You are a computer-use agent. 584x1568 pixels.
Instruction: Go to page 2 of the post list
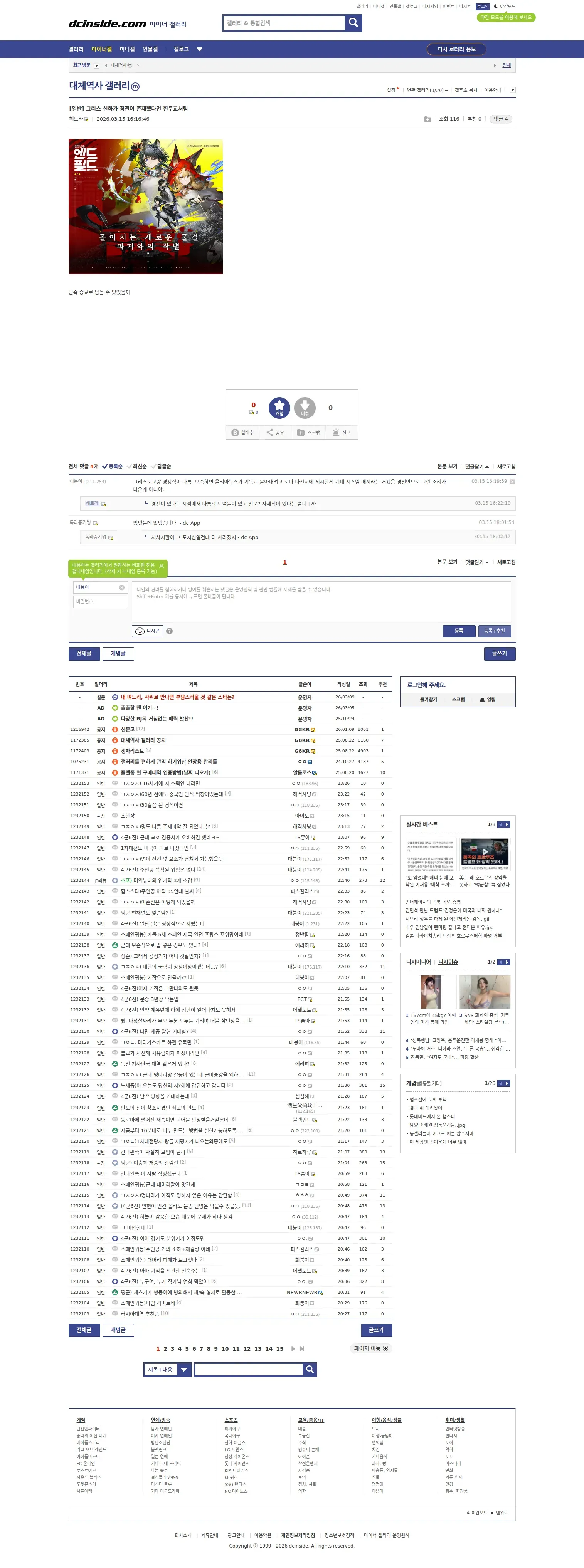click(x=165, y=1349)
